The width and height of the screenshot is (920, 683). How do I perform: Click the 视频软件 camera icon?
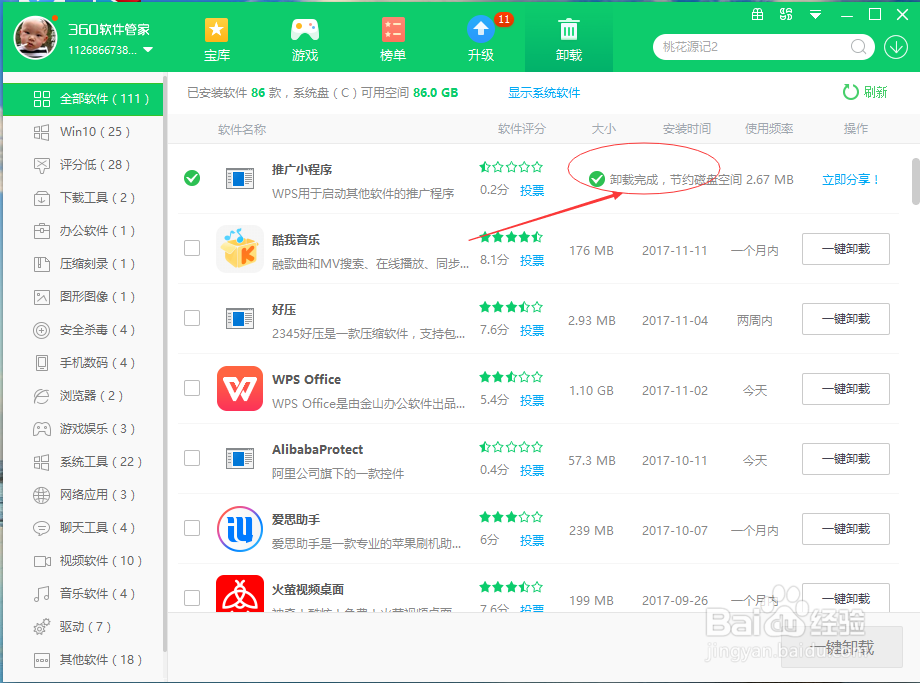click(x=42, y=562)
